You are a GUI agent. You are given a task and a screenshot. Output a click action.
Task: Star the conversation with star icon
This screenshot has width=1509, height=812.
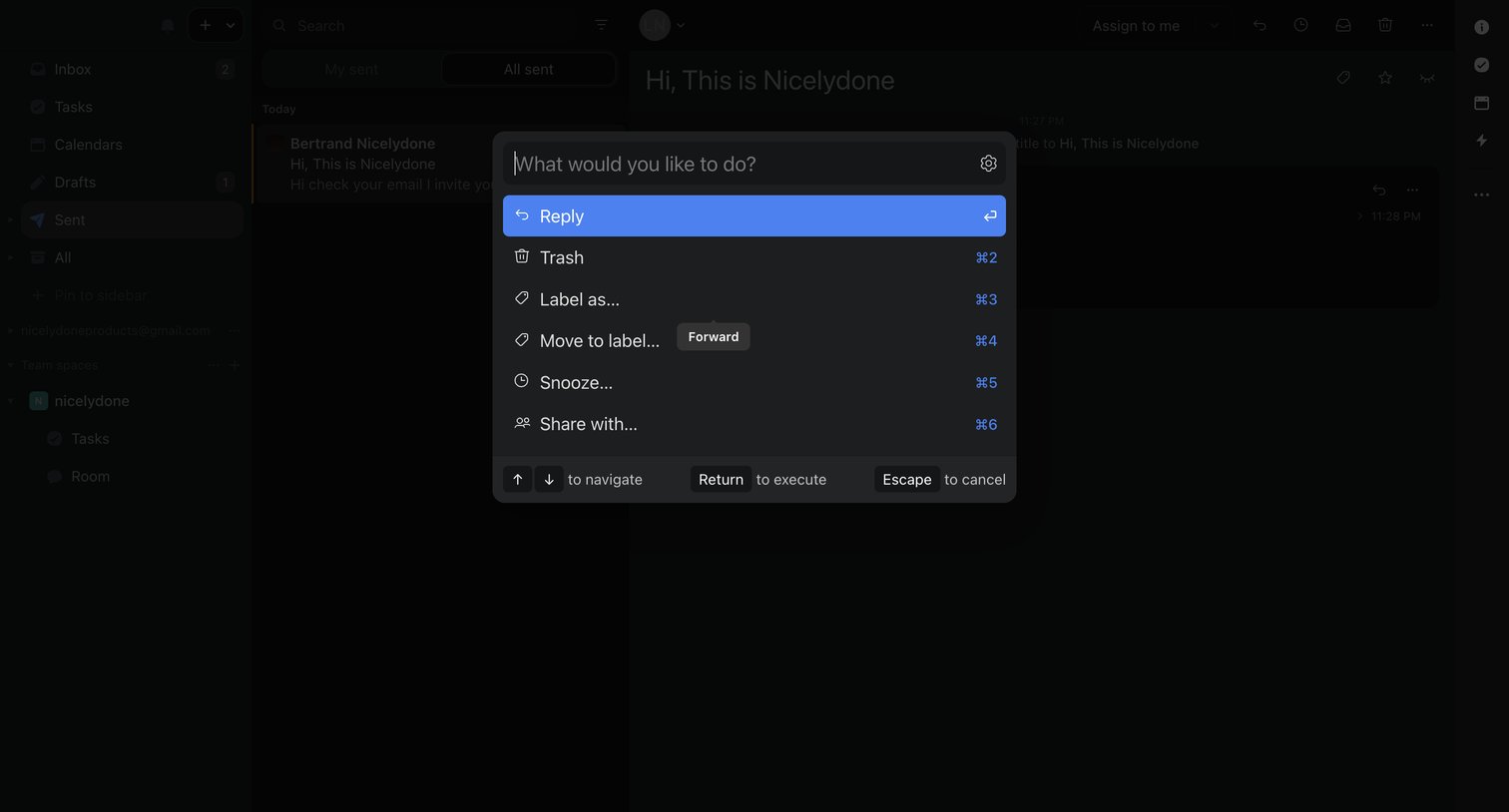(1385, 78)
